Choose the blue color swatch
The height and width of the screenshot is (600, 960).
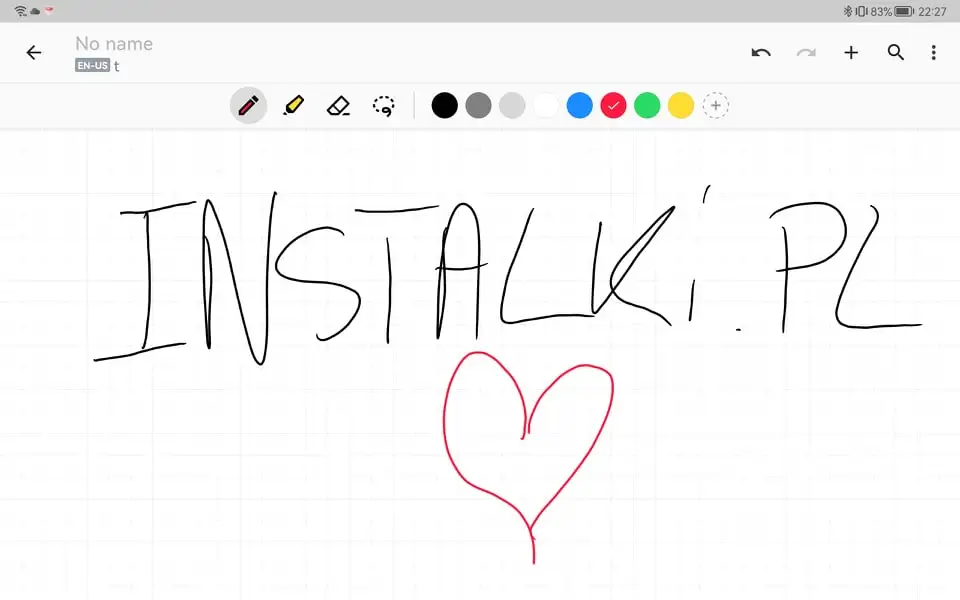pos(580,105)
